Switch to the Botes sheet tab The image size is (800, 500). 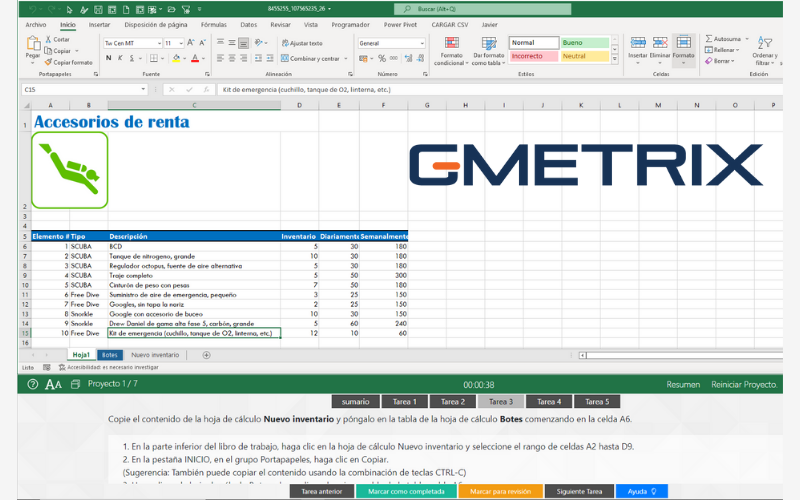click(110, 355)
